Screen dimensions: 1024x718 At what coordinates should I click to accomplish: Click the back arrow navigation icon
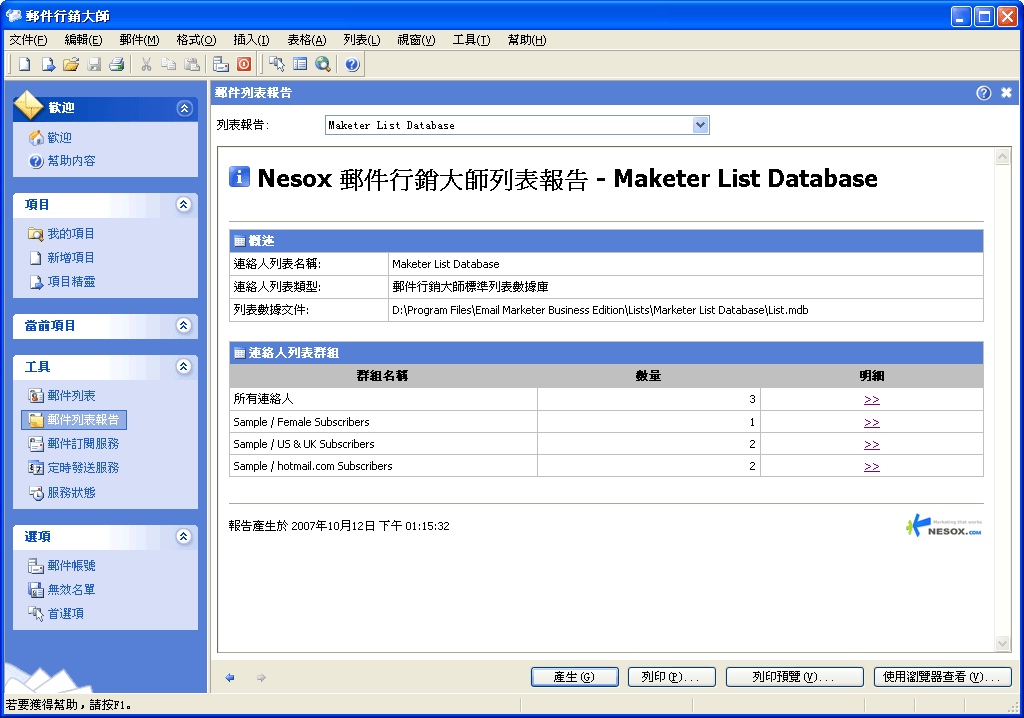[x=230, y=677]
